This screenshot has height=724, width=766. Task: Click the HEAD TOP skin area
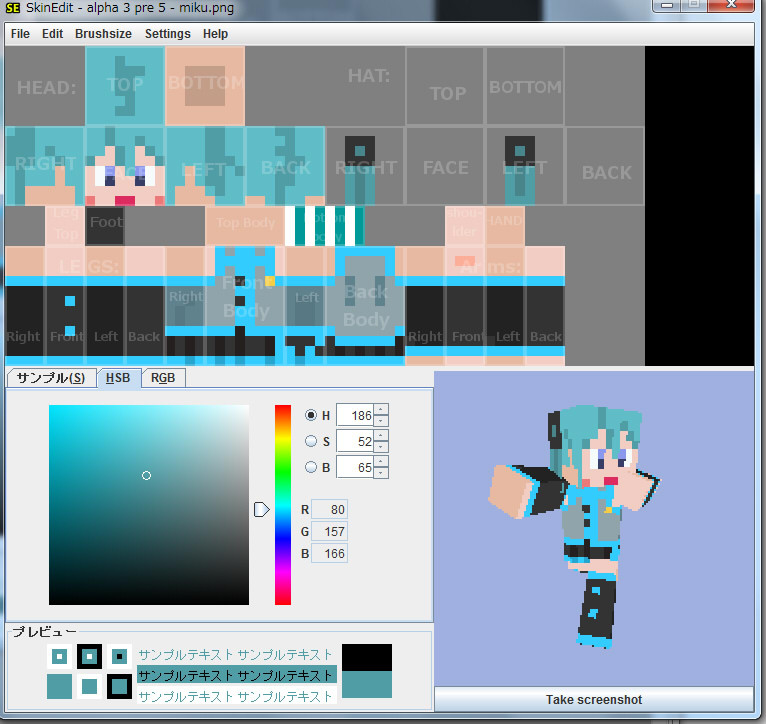pos(125,85)
